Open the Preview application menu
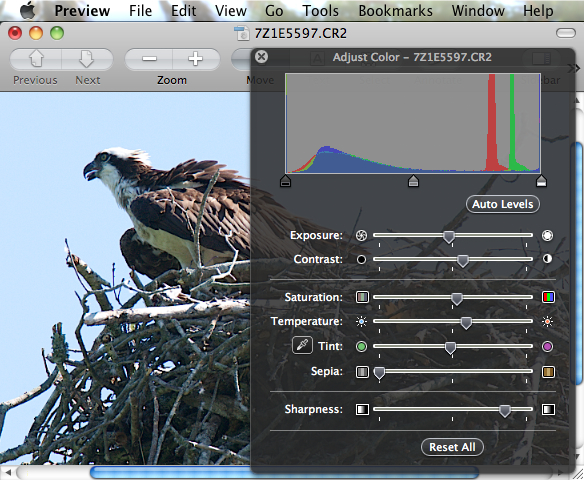Screen dimensions: 584x480 click(82, 10)
